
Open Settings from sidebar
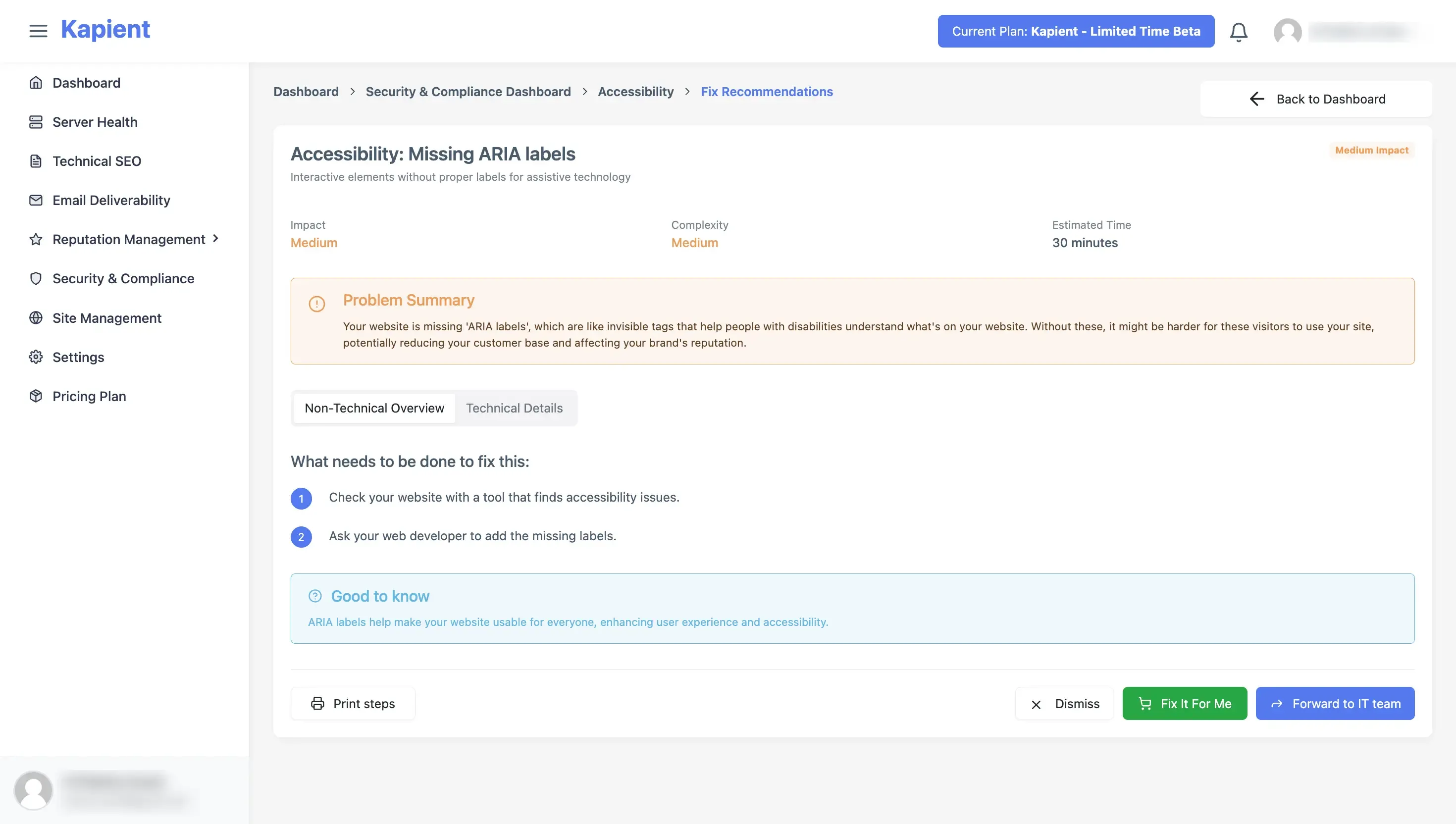pos(79,357)
